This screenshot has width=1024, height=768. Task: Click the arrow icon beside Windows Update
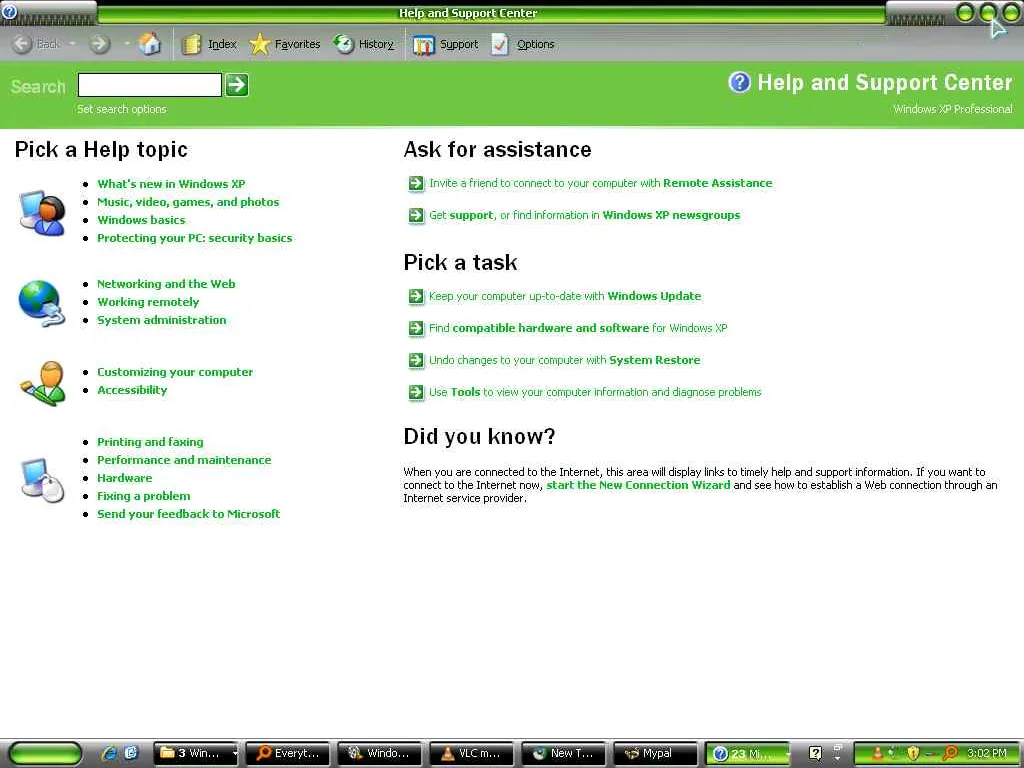[x=416, y=296]
